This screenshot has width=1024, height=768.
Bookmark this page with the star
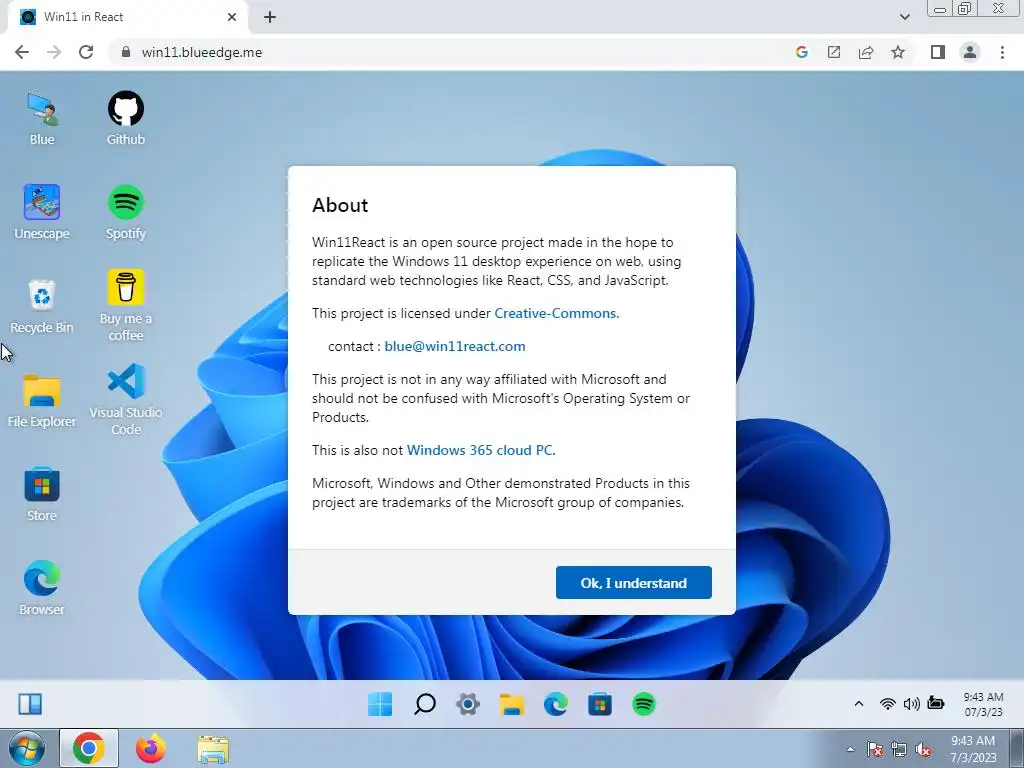point(898,52)
